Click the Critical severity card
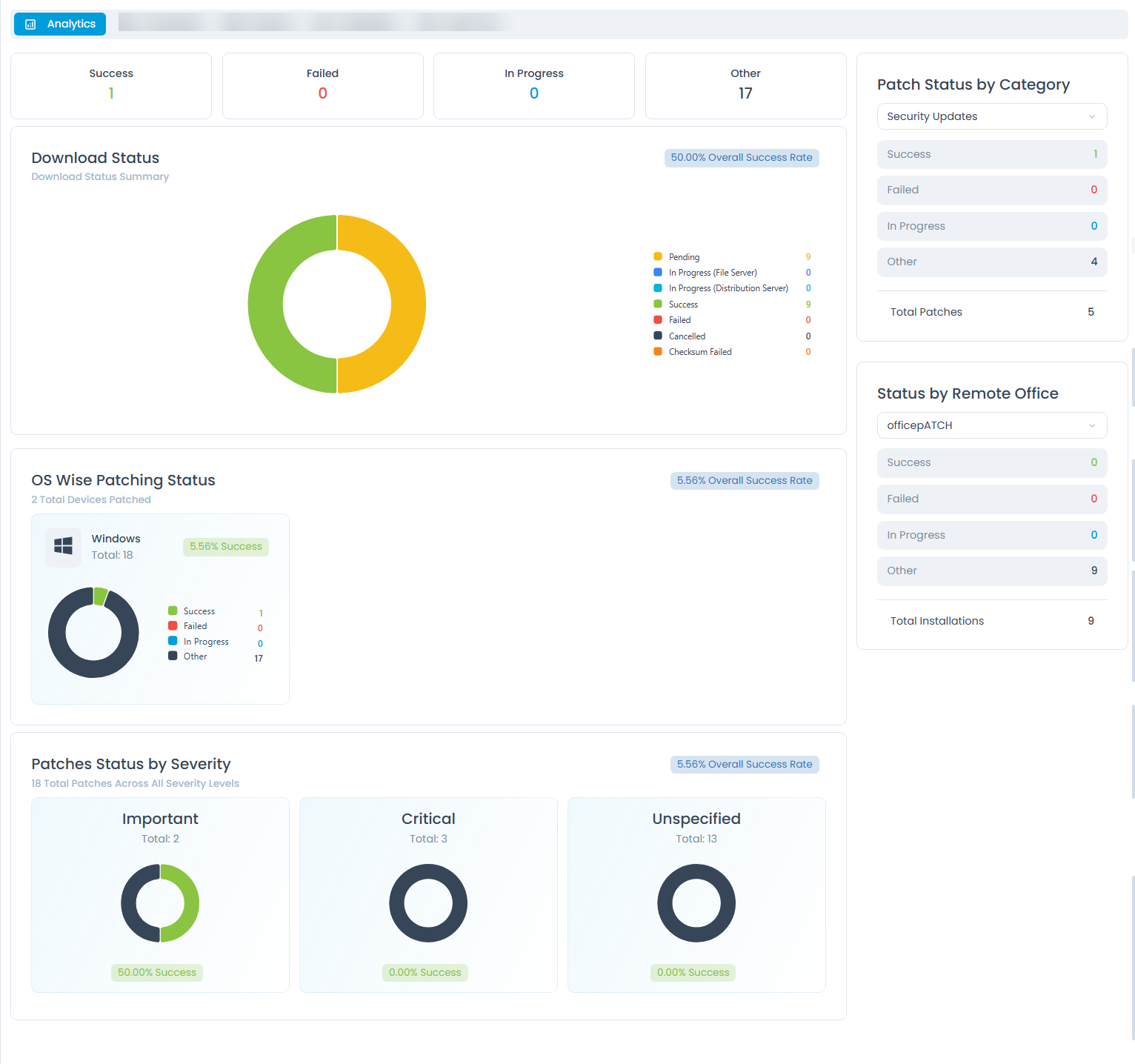The height and width of the screenshot is (1064, 1135). 428,894
